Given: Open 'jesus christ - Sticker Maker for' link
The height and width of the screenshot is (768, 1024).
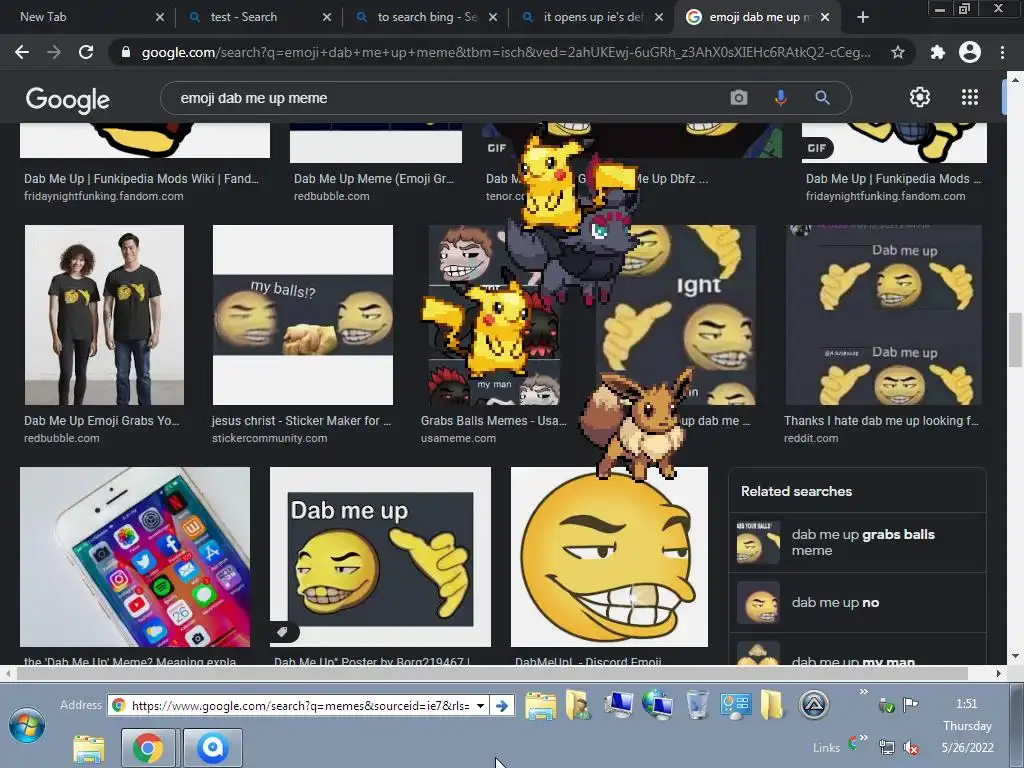Looking at the screenshot, I should (301, 421).
